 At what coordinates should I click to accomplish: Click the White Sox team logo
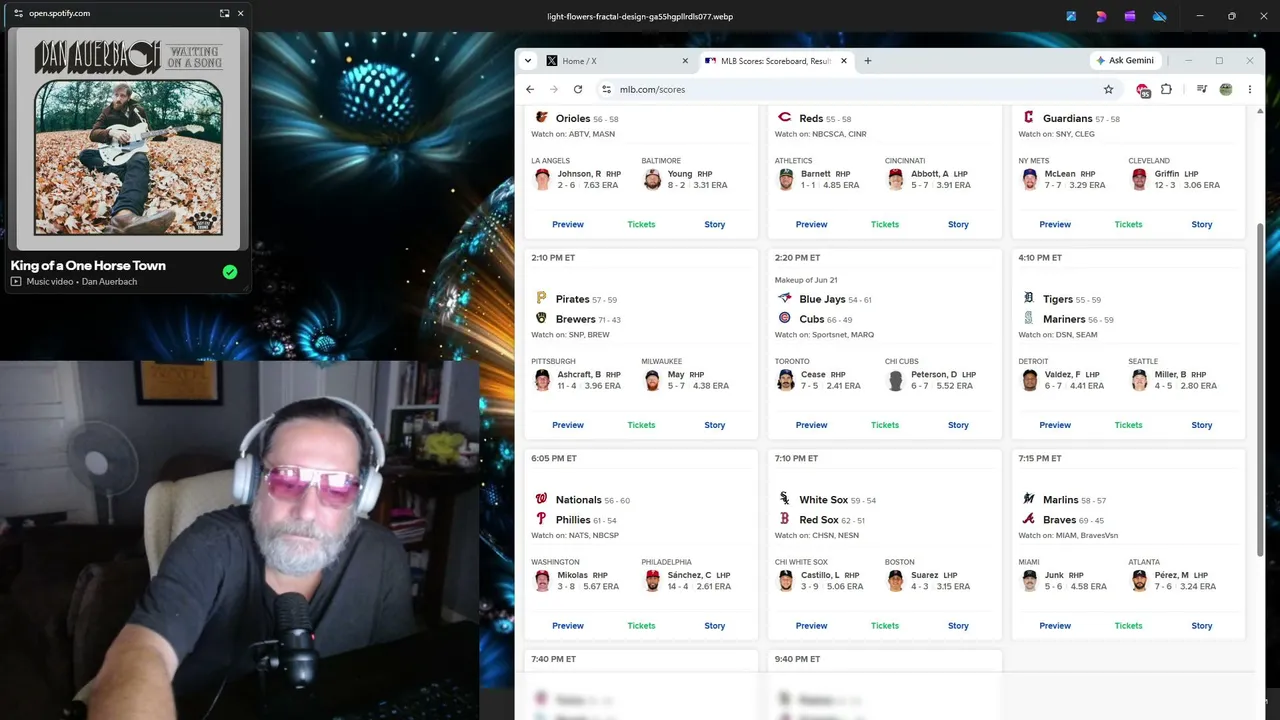click(x=785, y=500)
